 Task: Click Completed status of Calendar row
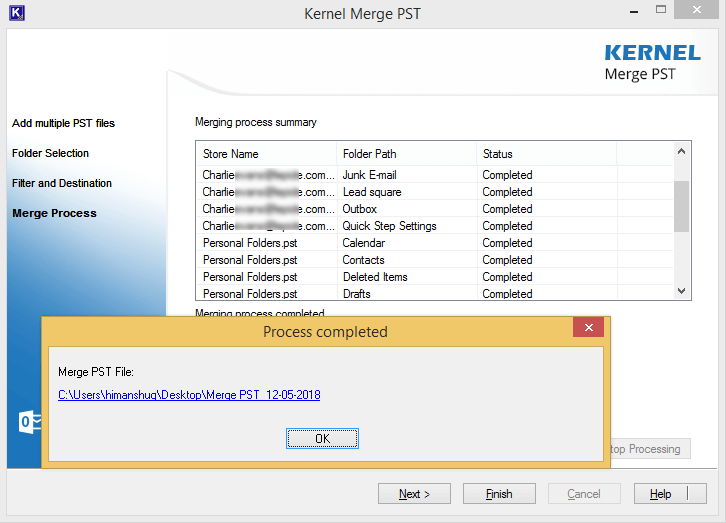coord(507,243)
